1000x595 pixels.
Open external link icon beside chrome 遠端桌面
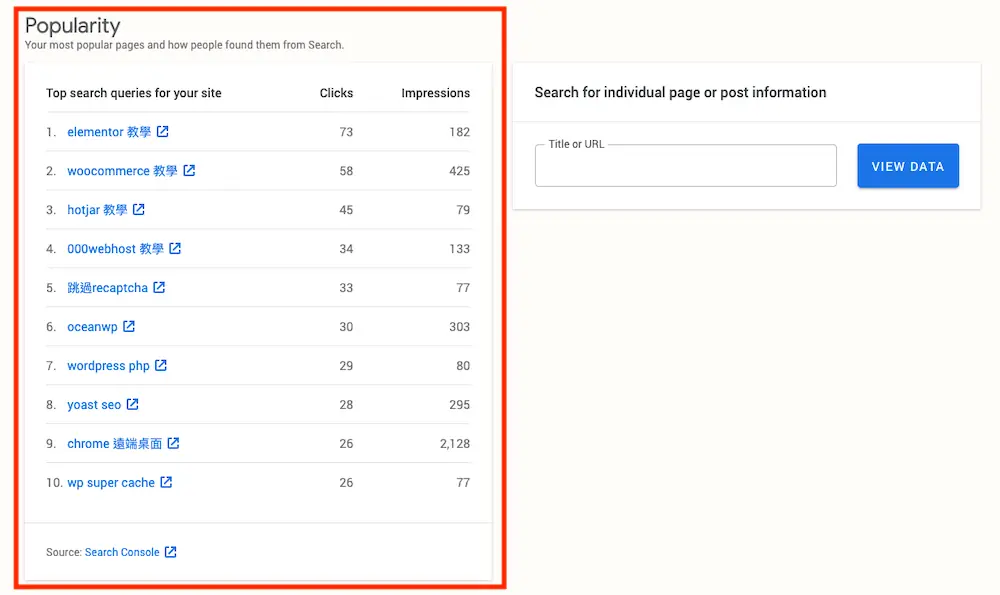coord(173,443)
